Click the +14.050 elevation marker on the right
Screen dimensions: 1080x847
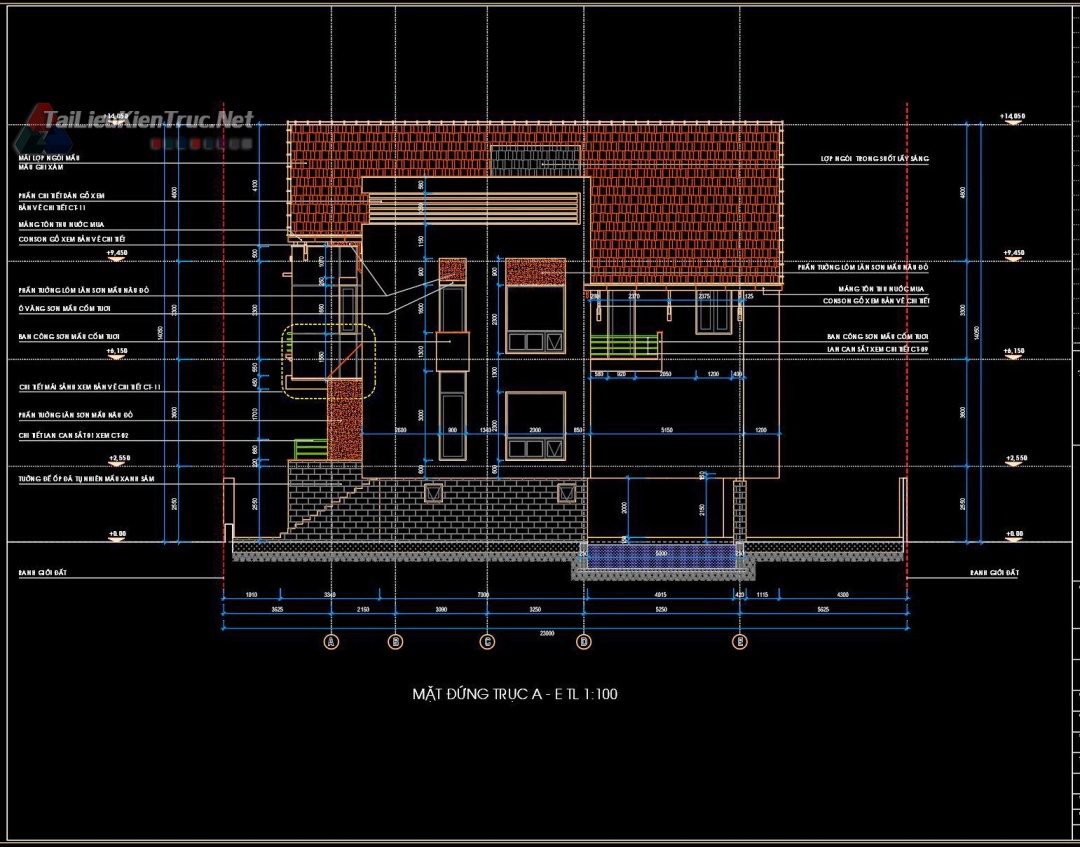(1013, 117)
